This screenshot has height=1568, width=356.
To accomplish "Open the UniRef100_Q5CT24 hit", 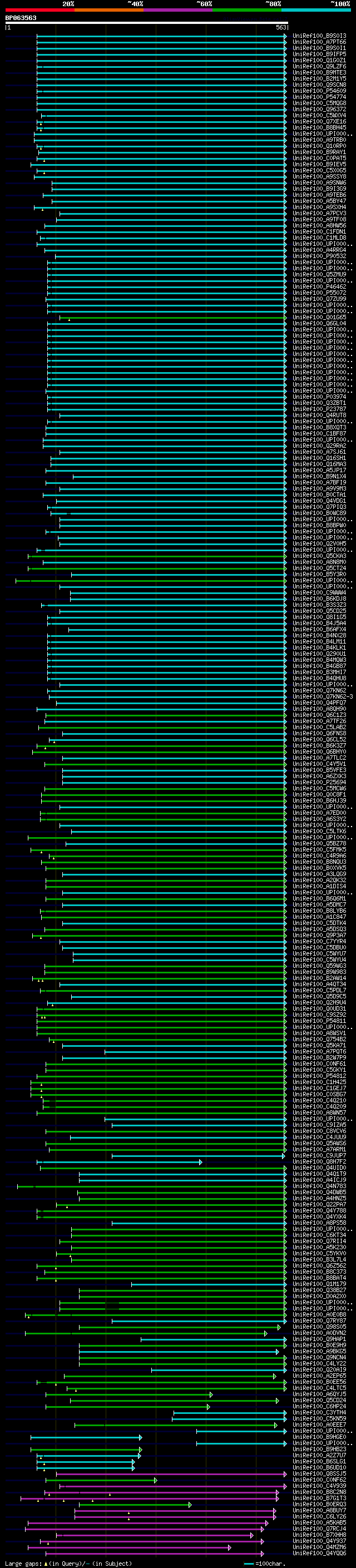I will tap(319, 568).
